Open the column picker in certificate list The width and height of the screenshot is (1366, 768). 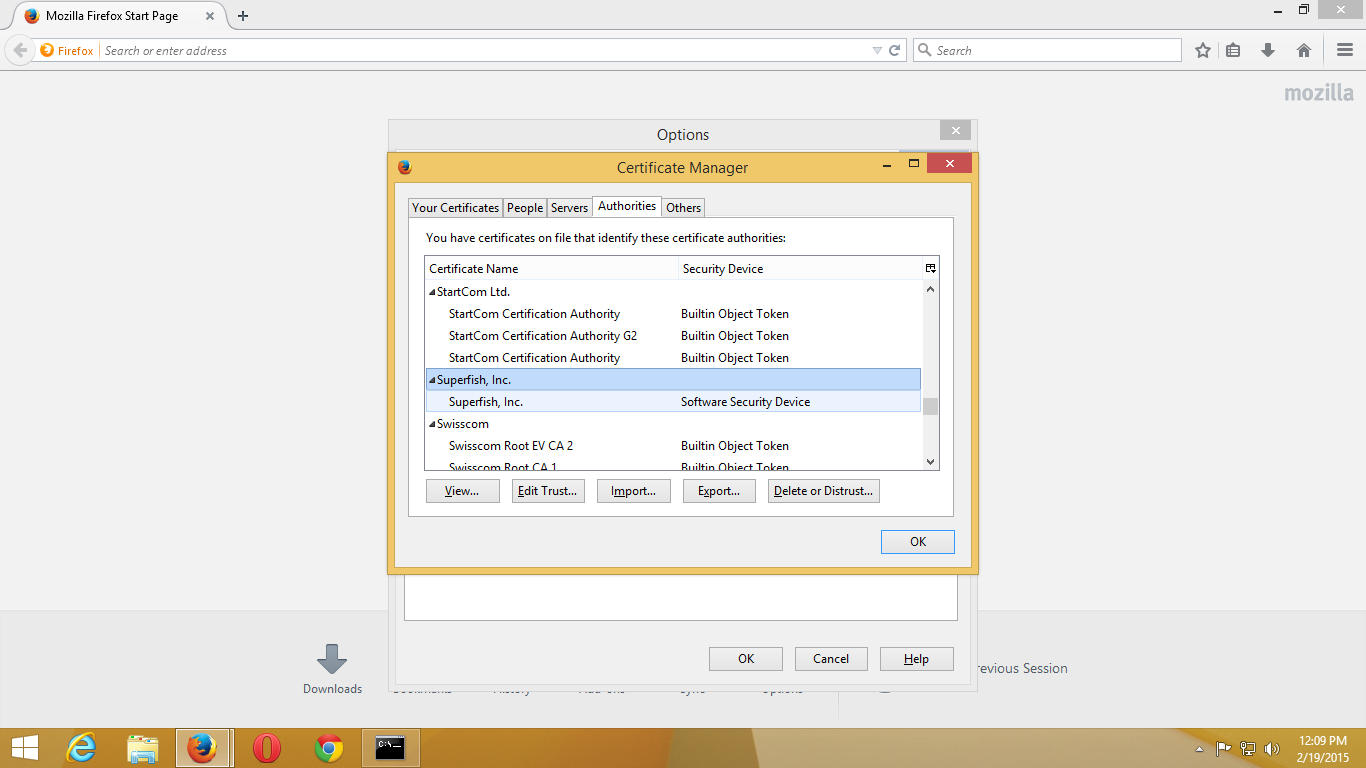click(930, 268)
